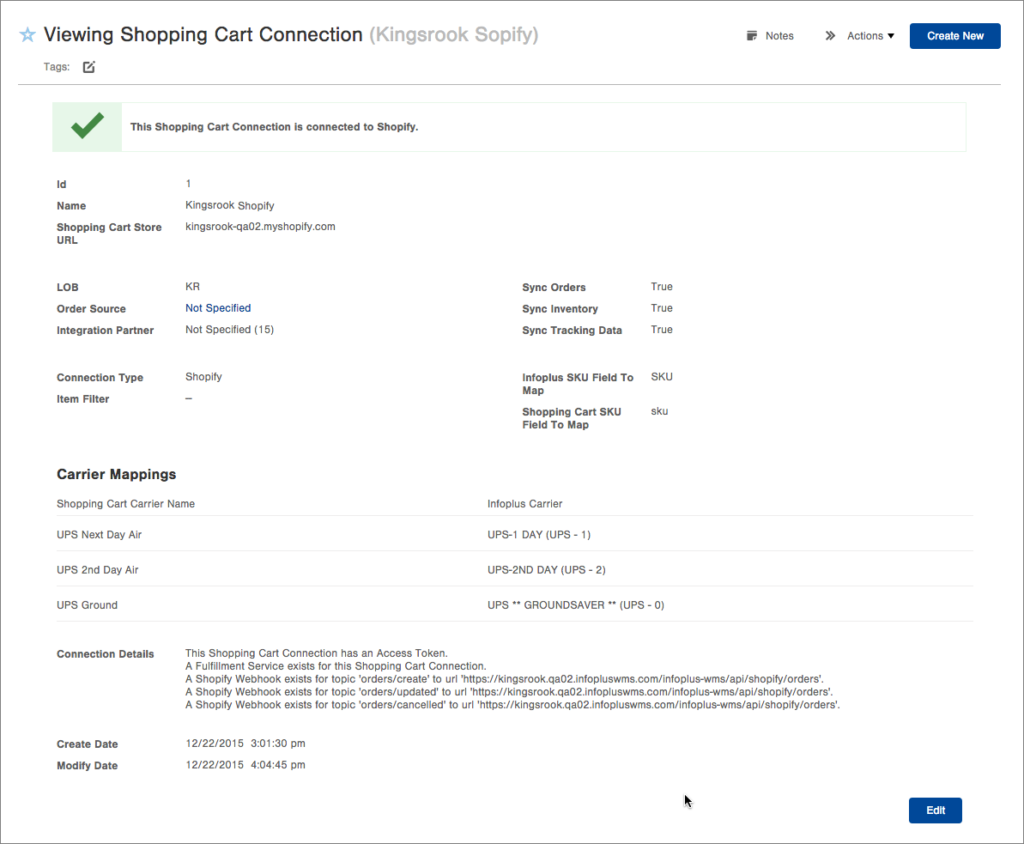Click the favorite star icon beside the title
Image resolution: width=1024 pixels, height=844 pixels.
[27, 35]
